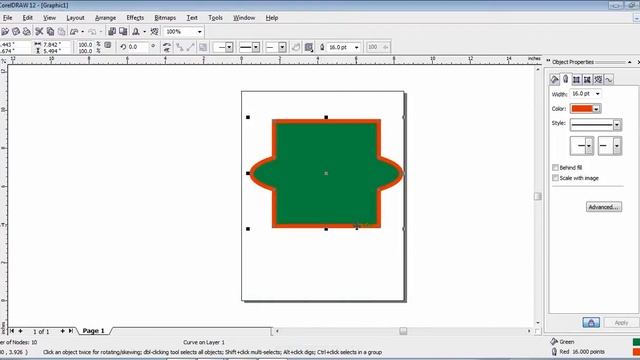Open the Text menu
640x360 pixels.
[x=192, y=18]
